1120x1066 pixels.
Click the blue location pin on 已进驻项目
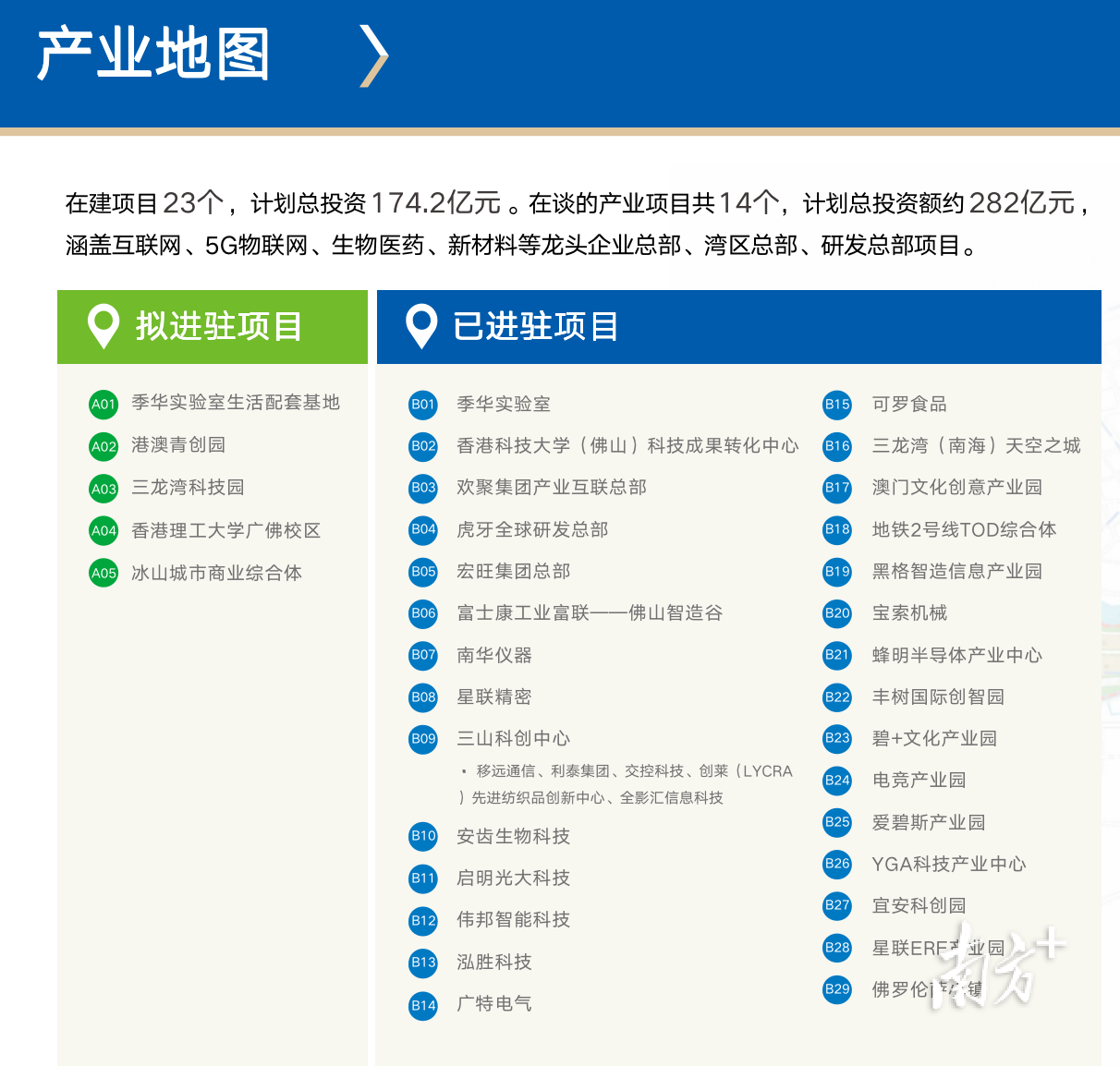(x=422, y=326)
